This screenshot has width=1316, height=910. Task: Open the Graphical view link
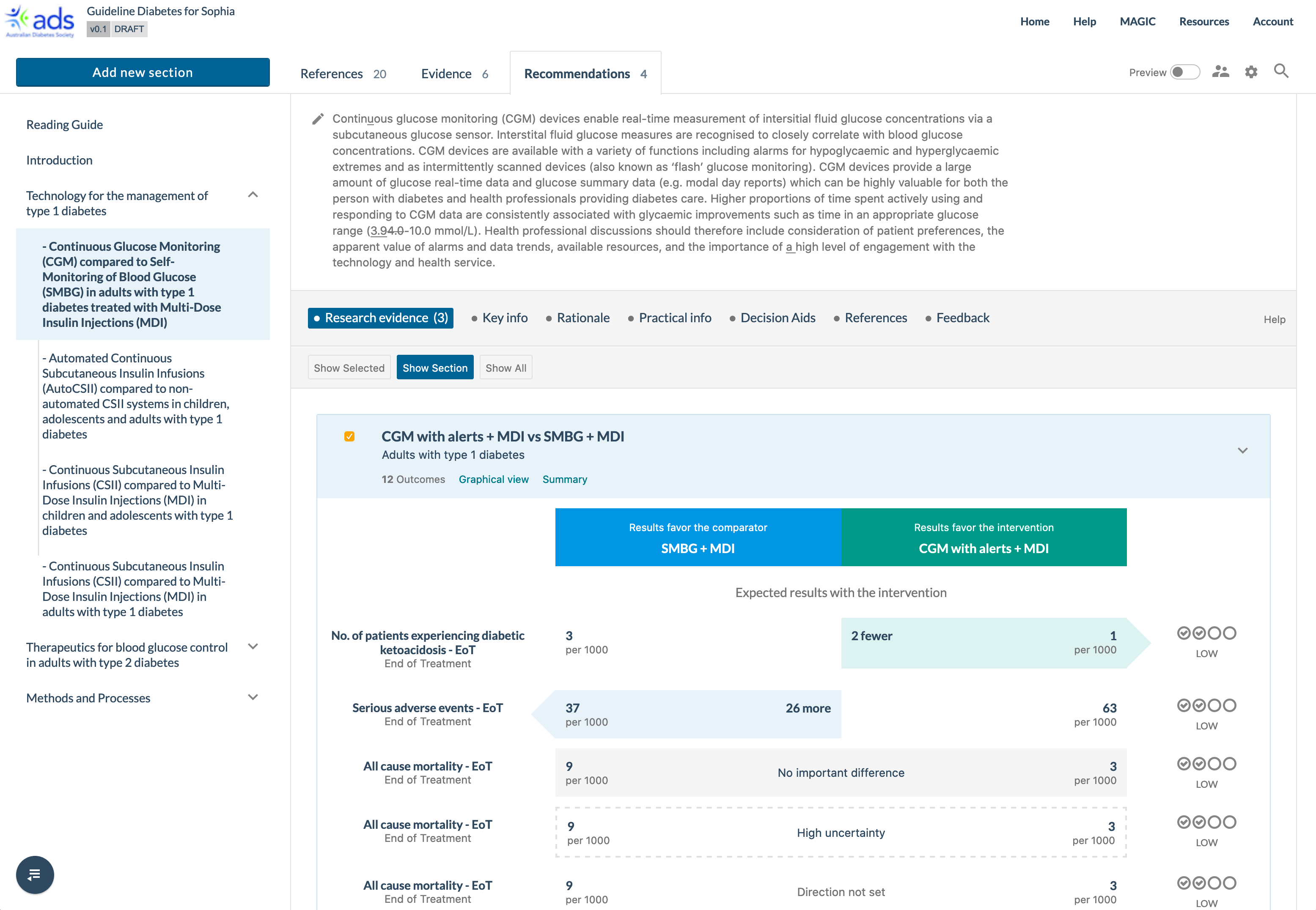point(493,479)
